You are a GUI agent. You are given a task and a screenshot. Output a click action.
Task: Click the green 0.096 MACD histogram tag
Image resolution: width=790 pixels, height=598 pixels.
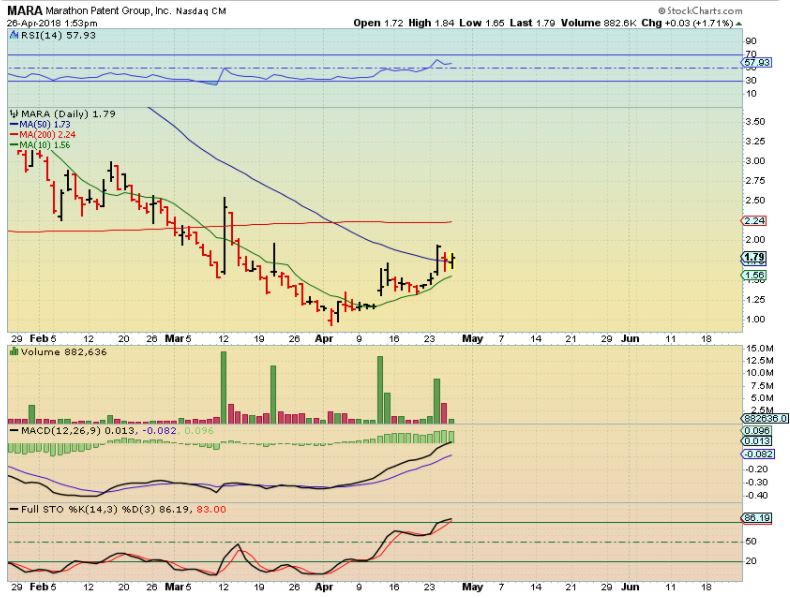pos(757,430)
